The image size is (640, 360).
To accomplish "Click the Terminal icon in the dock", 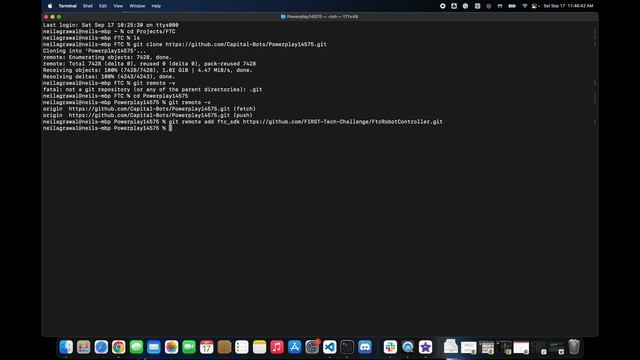I will [x=347, y=347].
